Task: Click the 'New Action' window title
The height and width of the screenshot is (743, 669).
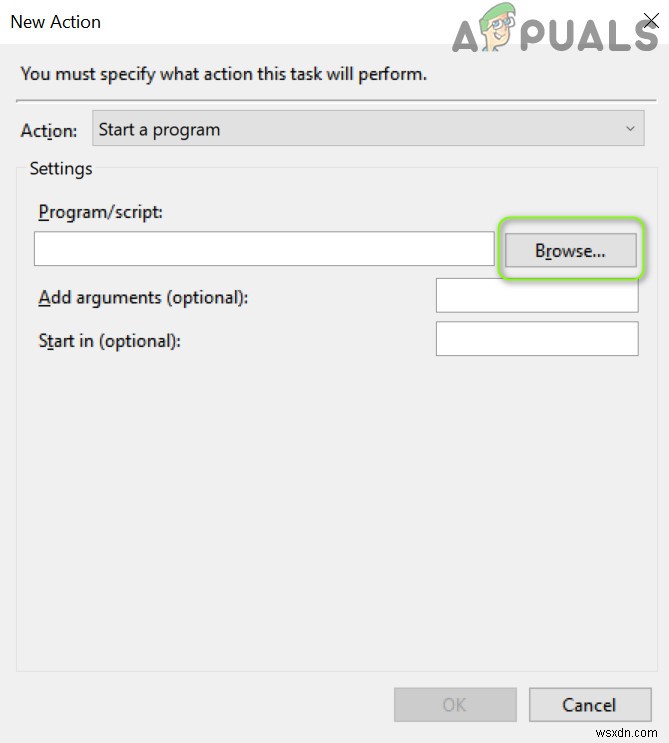Action: point(55,21)
